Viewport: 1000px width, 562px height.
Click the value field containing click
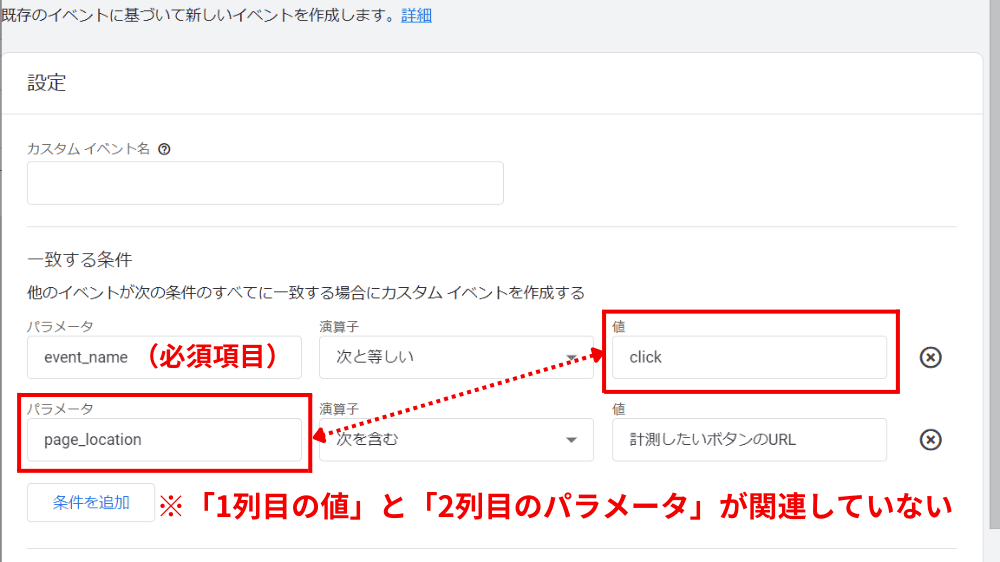tap(749, 357)
